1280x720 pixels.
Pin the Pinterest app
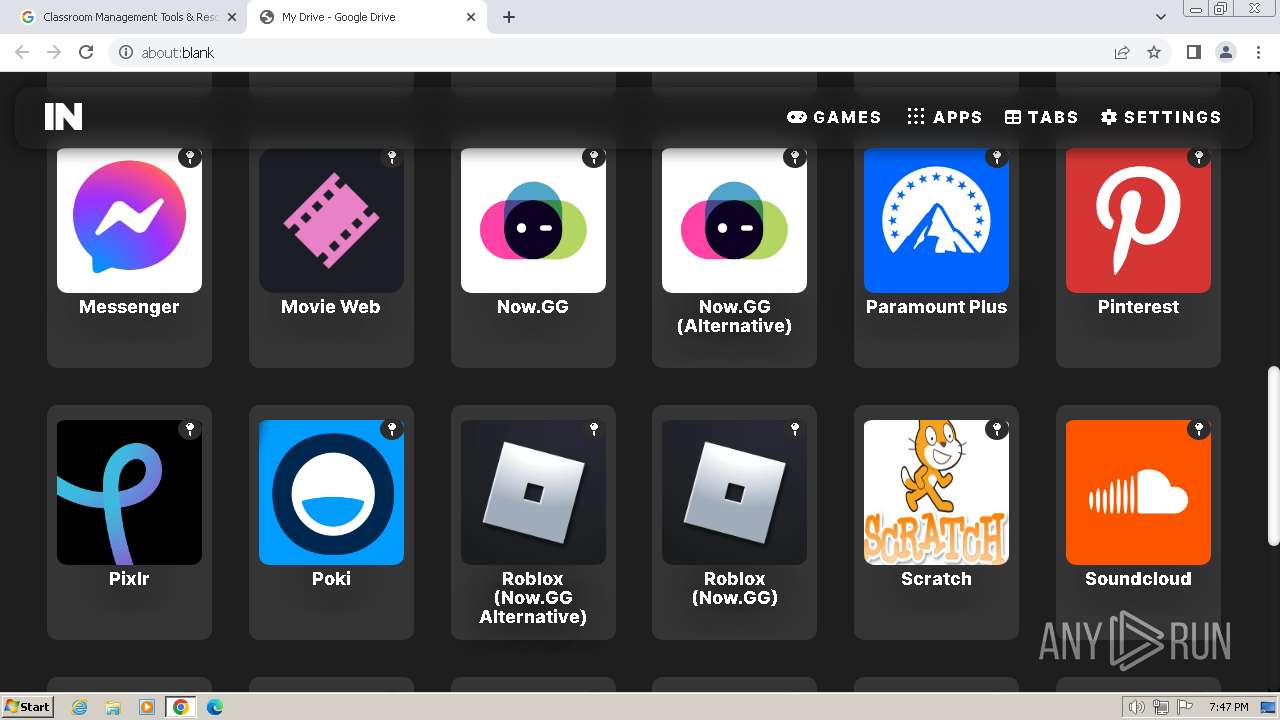click(x=1199, y=157)
